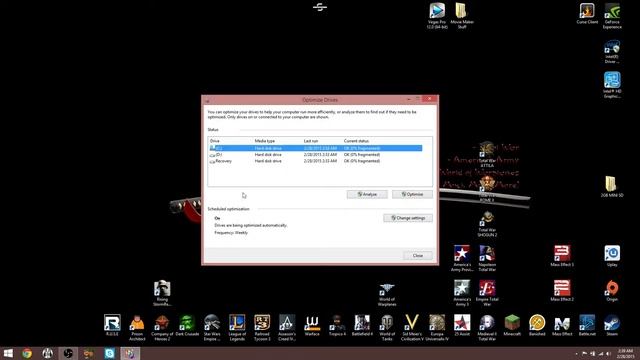Open the yellow folder above Origin icon
The image size is (640, 360).
tap(612, 187)
